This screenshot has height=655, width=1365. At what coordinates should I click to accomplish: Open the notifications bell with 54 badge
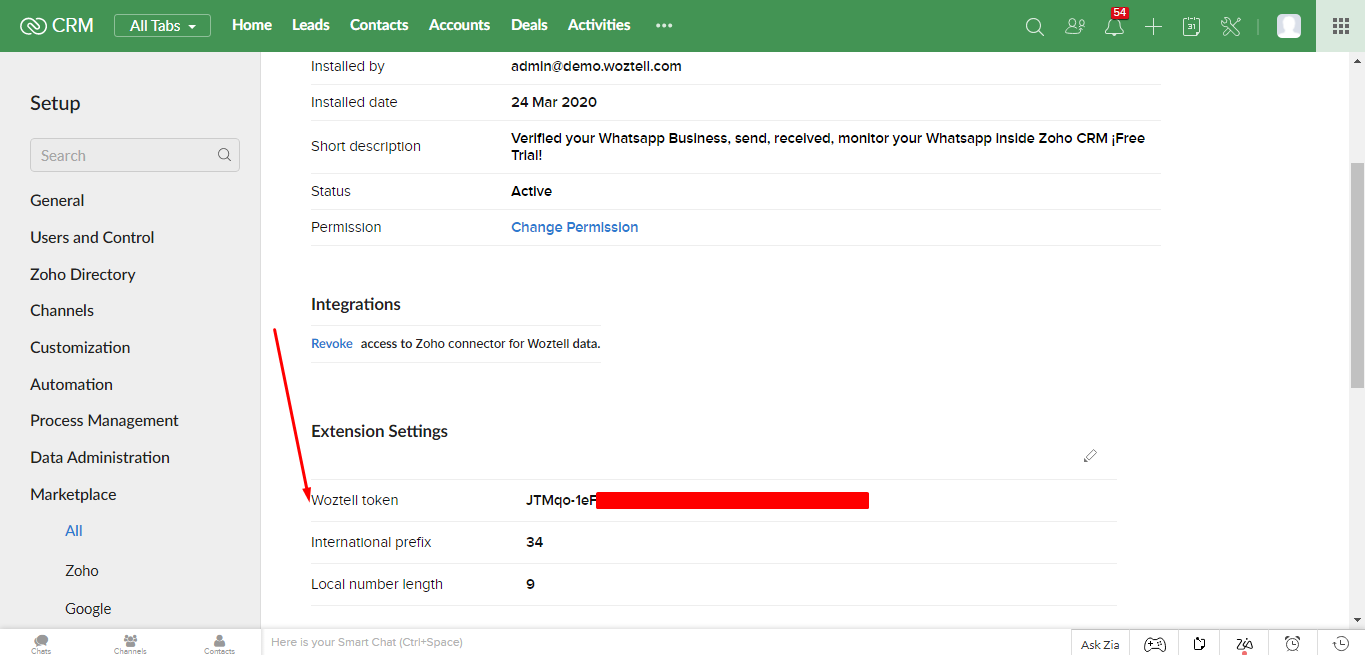pos(1115,25)
